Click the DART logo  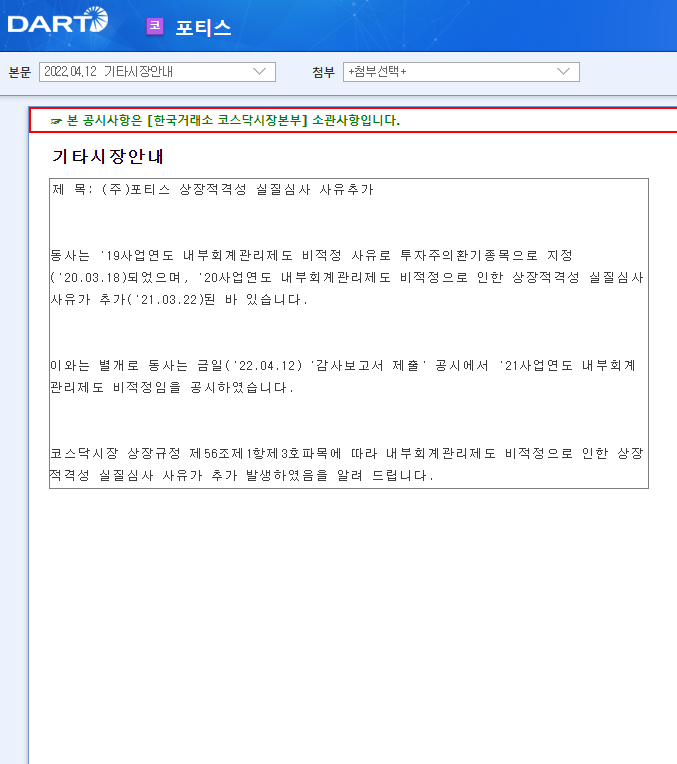58,20
